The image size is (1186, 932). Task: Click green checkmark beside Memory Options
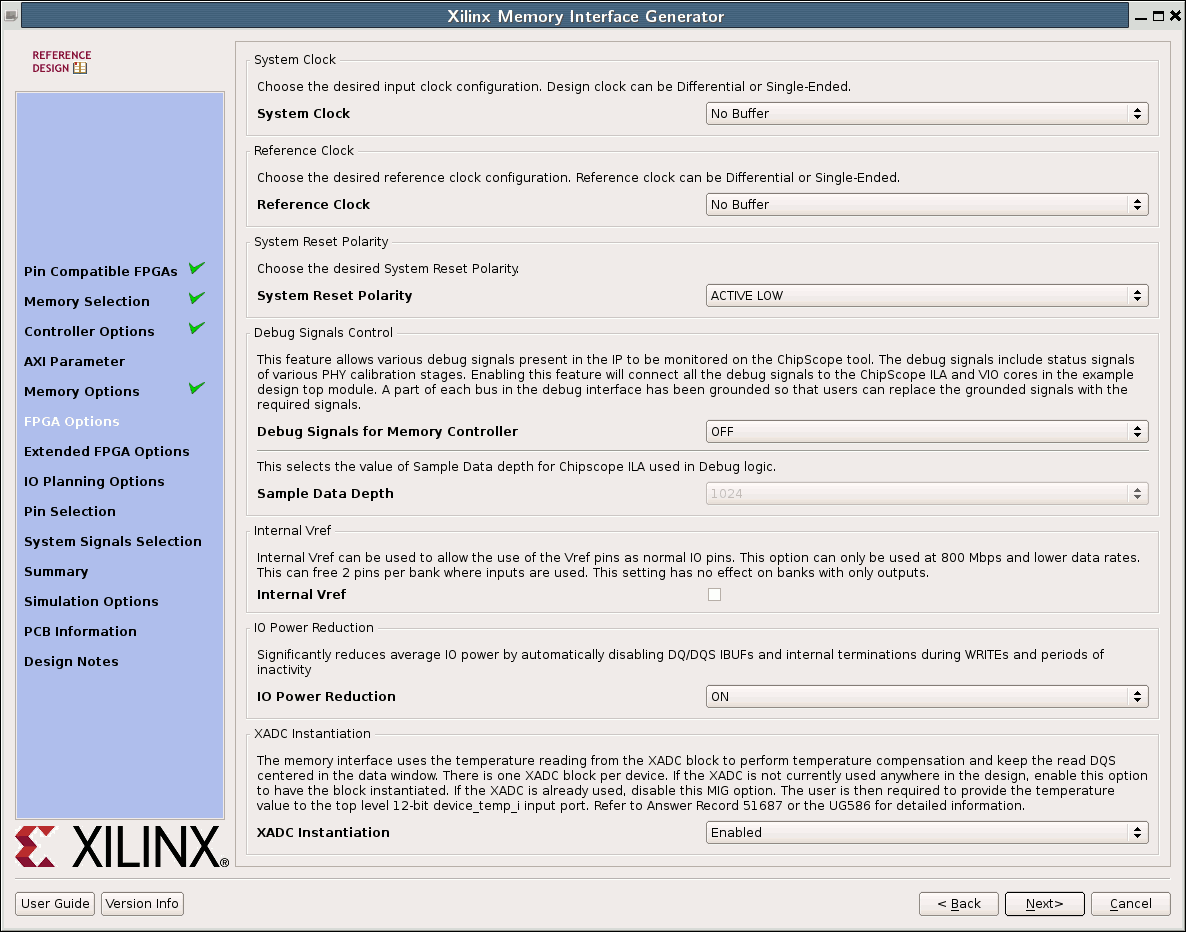[197, 388]
